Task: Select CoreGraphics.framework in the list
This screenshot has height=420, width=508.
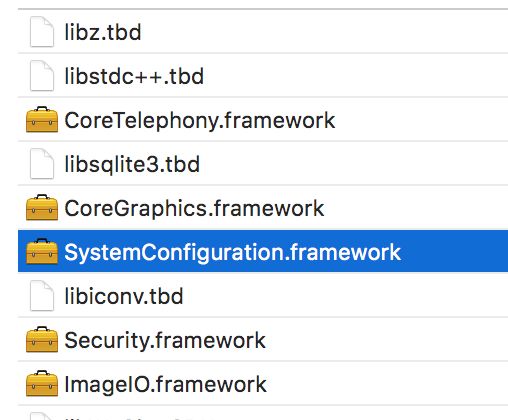Action: 263,207
